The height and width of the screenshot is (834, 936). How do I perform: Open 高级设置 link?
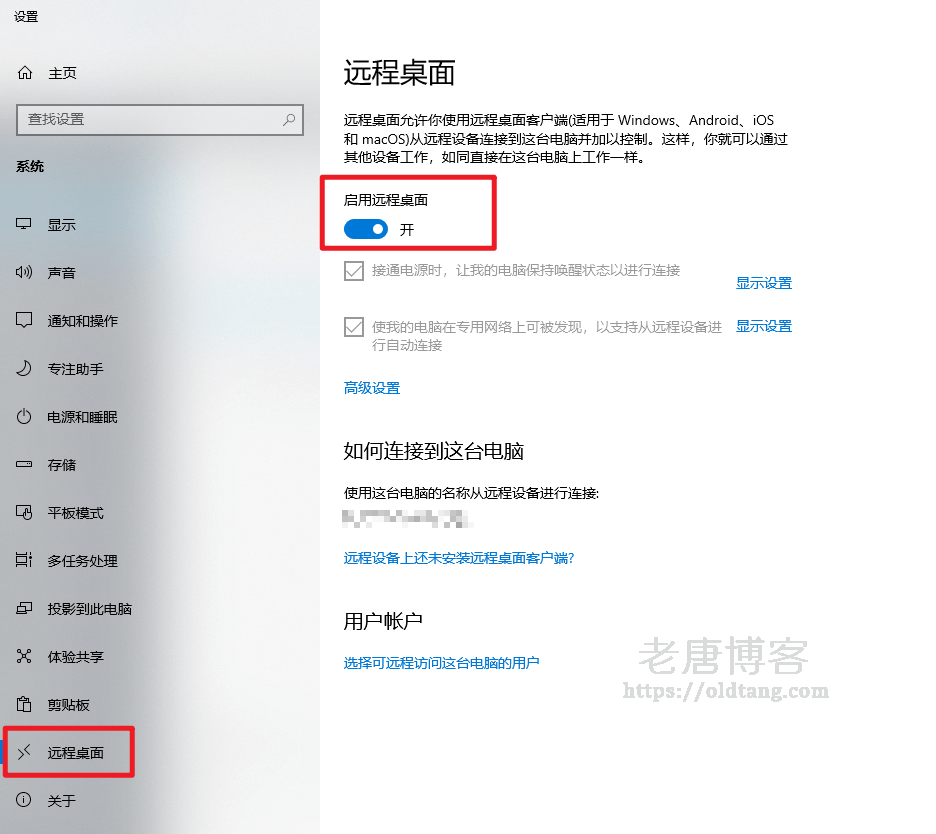371,388
